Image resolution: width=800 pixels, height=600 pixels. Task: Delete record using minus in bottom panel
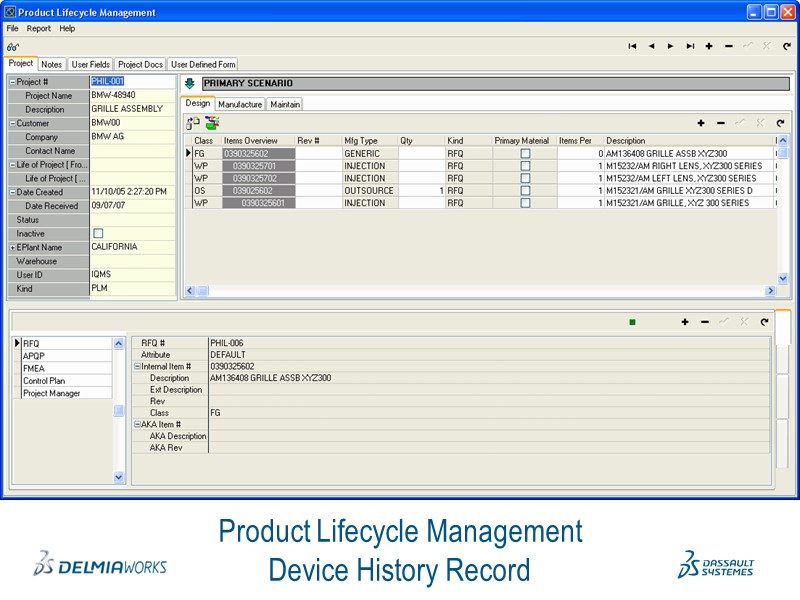coord(705,322)
